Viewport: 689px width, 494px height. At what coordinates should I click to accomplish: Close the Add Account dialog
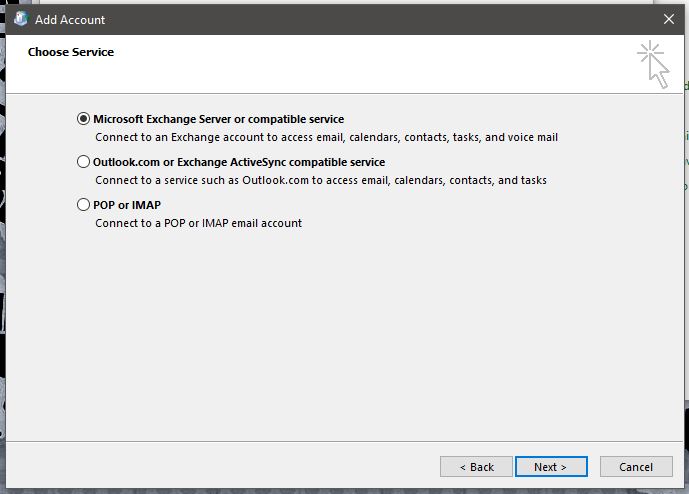[668, 19]
